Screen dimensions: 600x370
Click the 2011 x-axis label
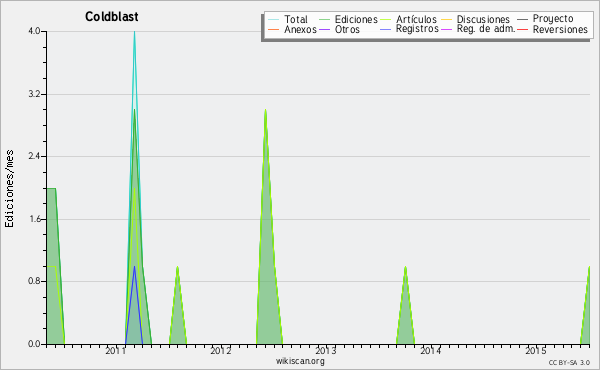[116, 350]
